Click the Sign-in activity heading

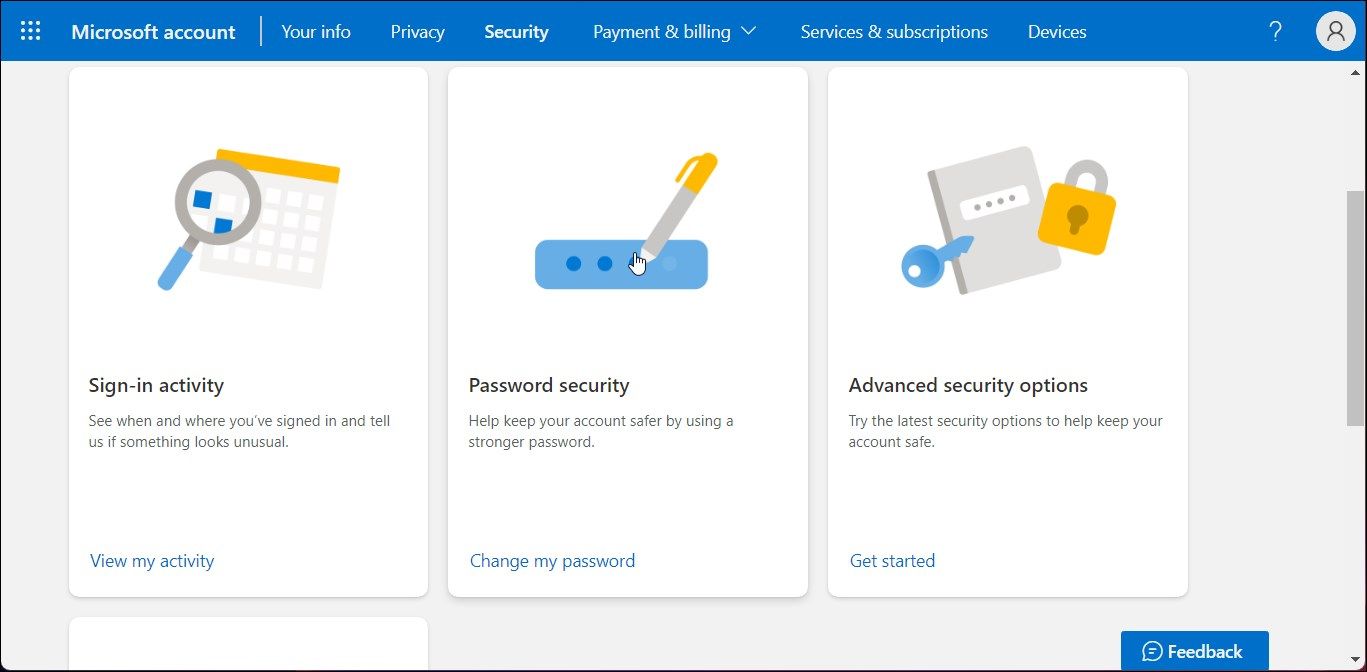coord(156,385)
